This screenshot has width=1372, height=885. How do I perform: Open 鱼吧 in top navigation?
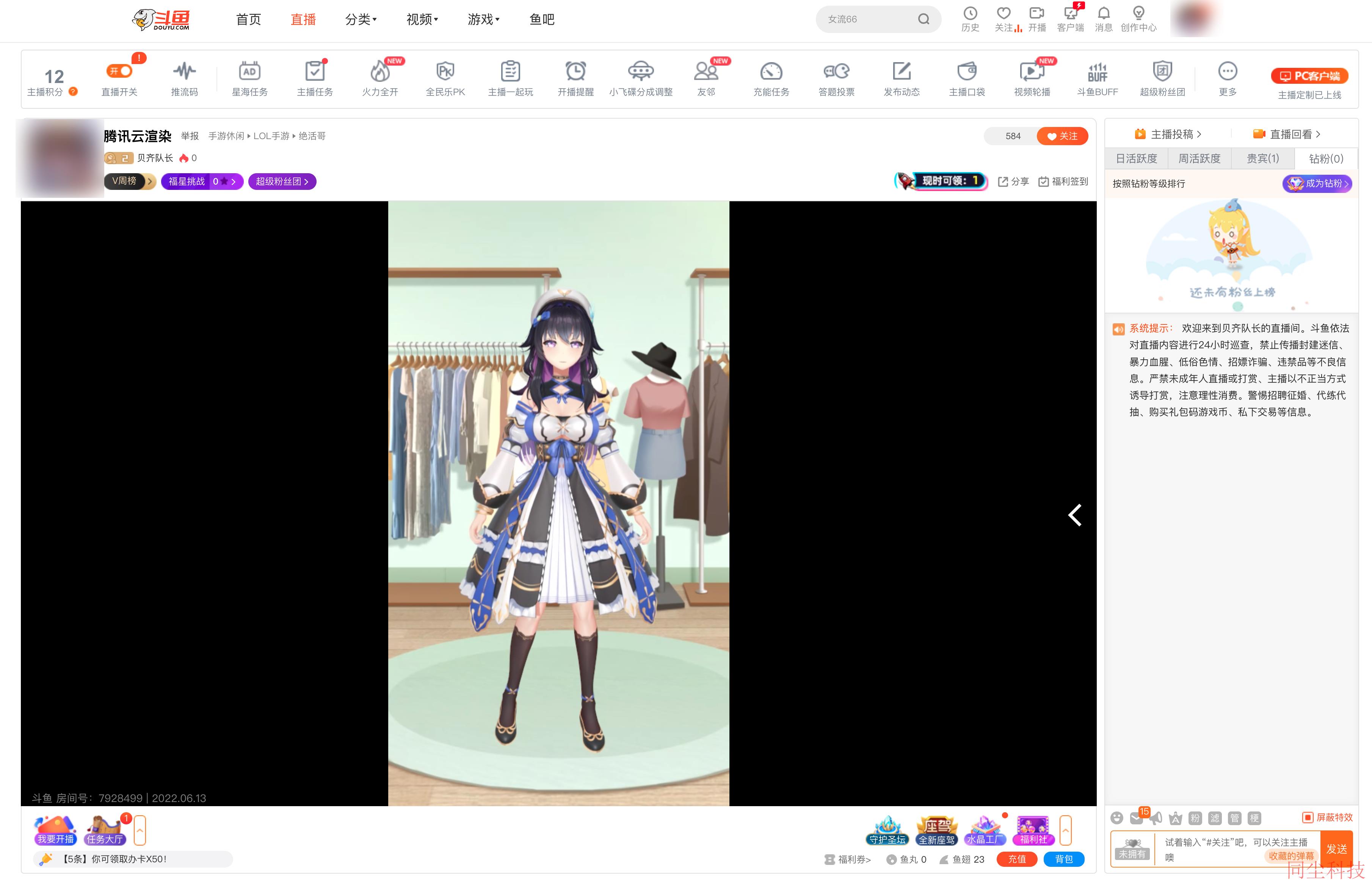[542, 20]
